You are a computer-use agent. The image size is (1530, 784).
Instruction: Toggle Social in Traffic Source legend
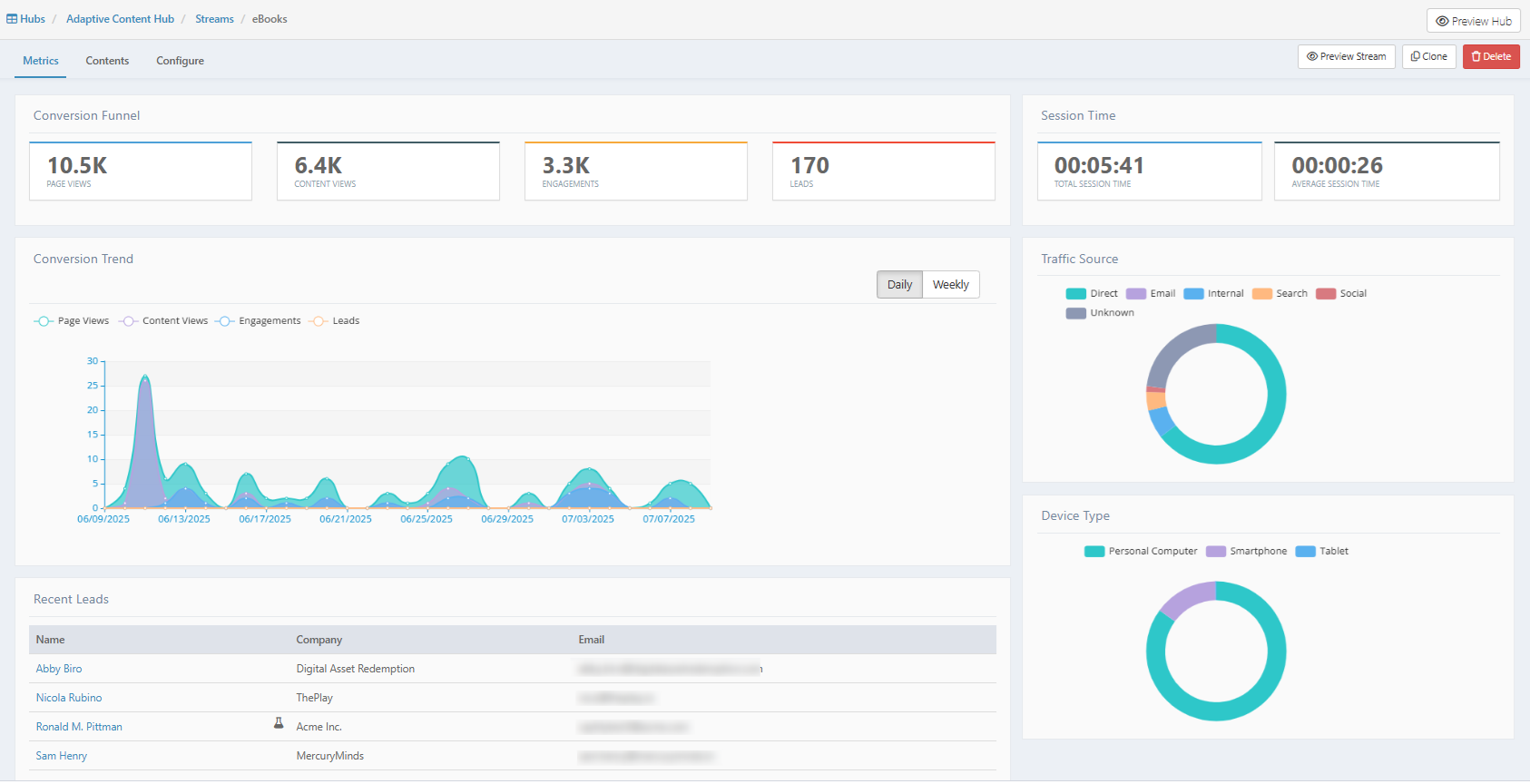click(x=1341, y=293)
